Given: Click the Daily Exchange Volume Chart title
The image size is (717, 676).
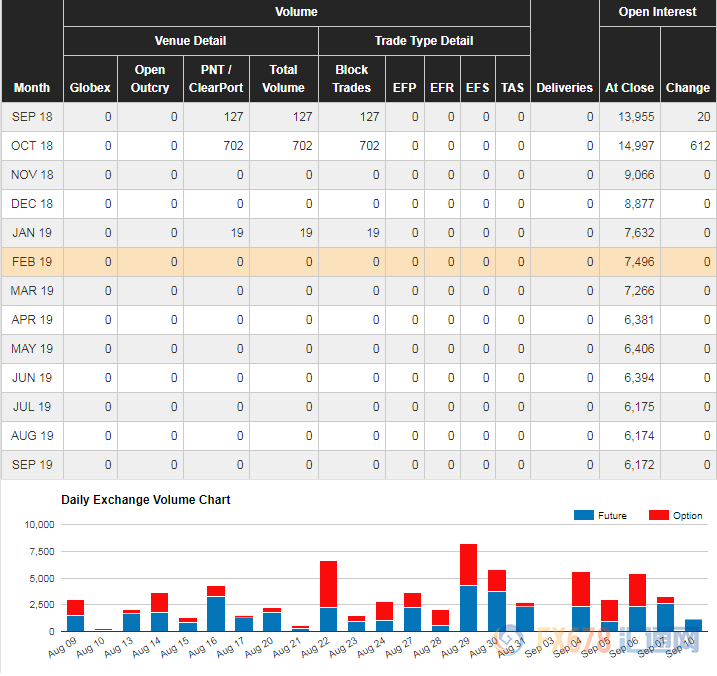Looking at the screenshot, I should click(145, 500).
